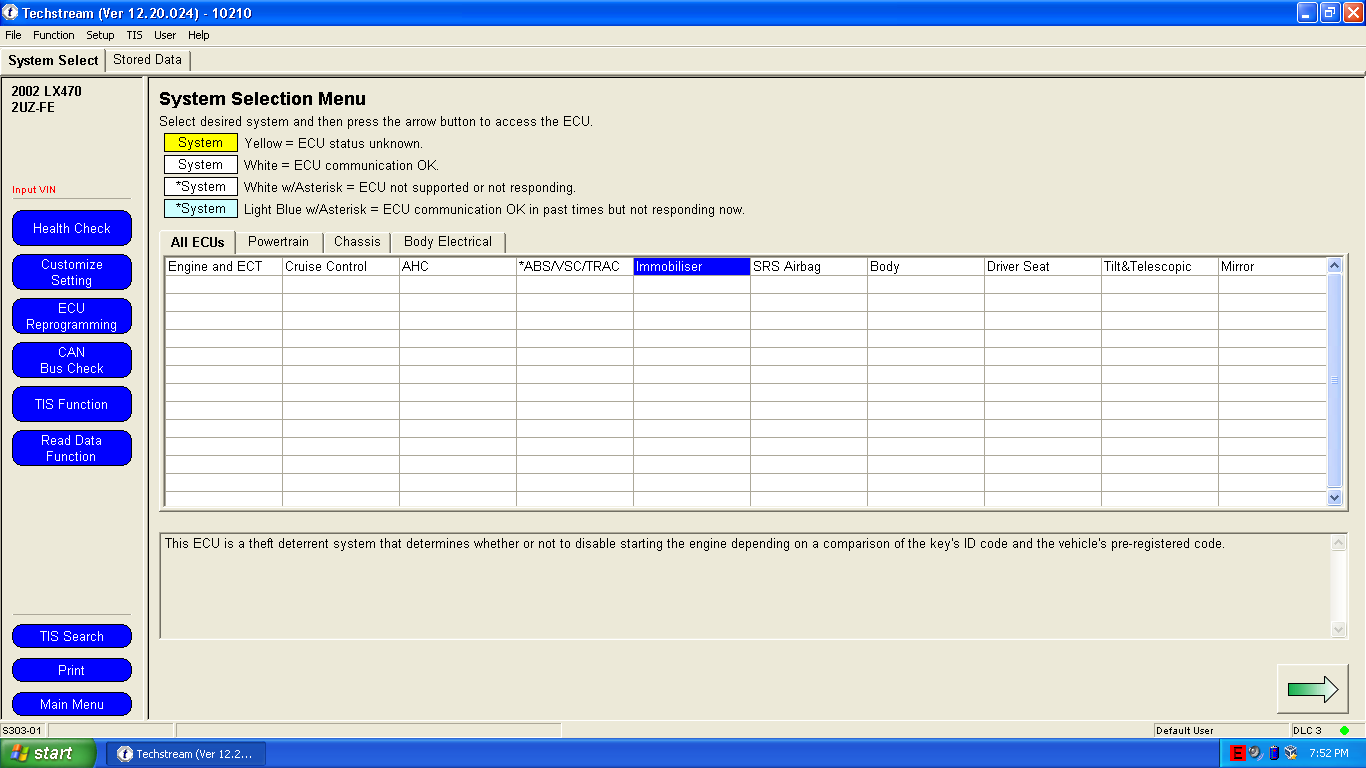Click the system grid scroll down arrow
Screen dimensions: 1366x768
[1334, 497]
